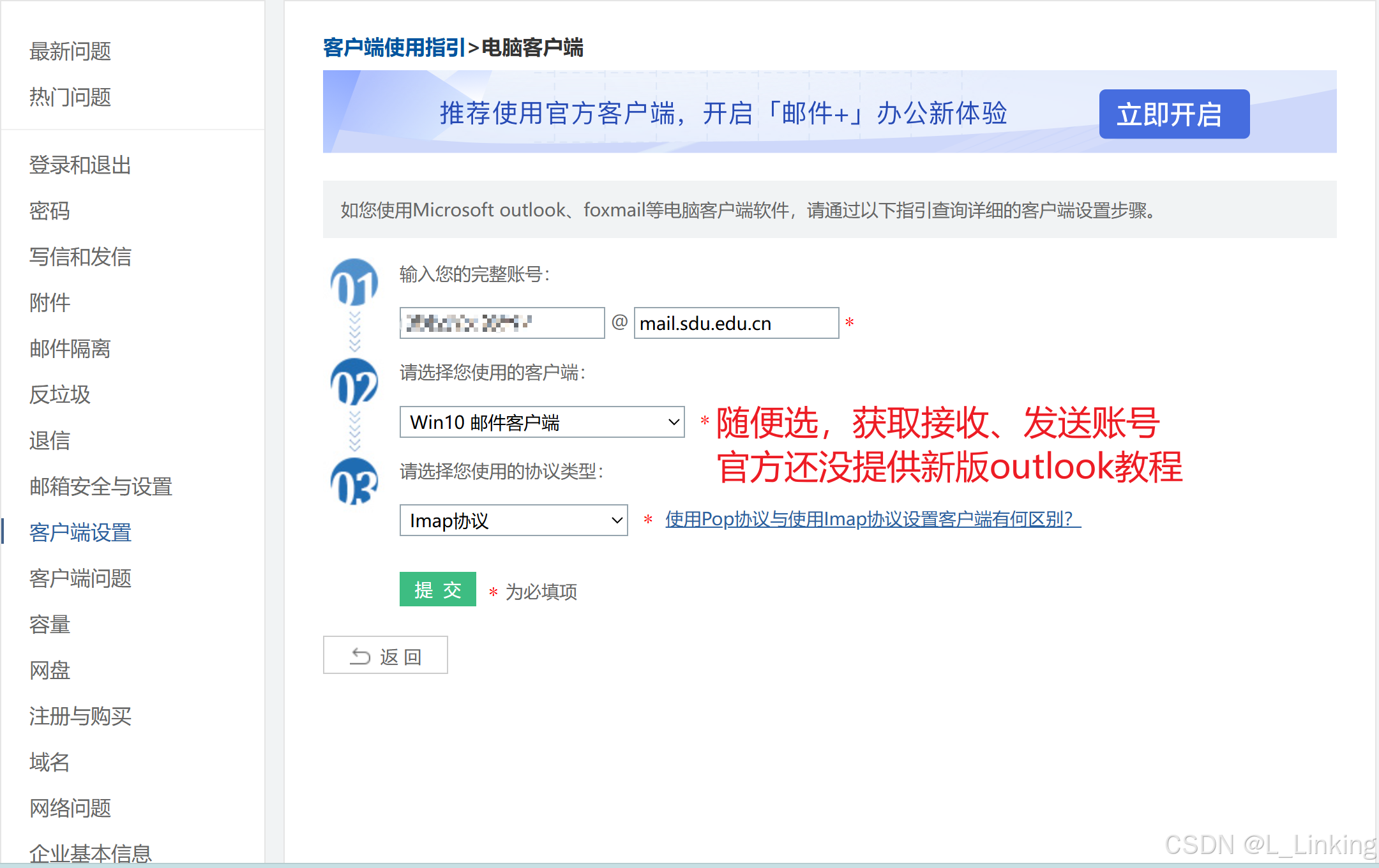Image resolution: width=1379 pixels, height=868 pixels.
Task: Expand the Imap协议 protocol type dropdown
Action: tap(513, 521)
